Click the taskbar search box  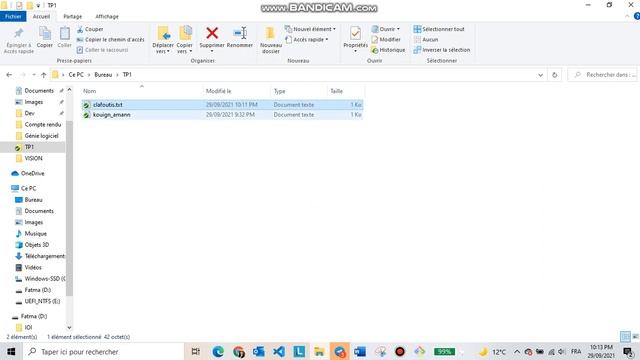(x=102, y=351)
